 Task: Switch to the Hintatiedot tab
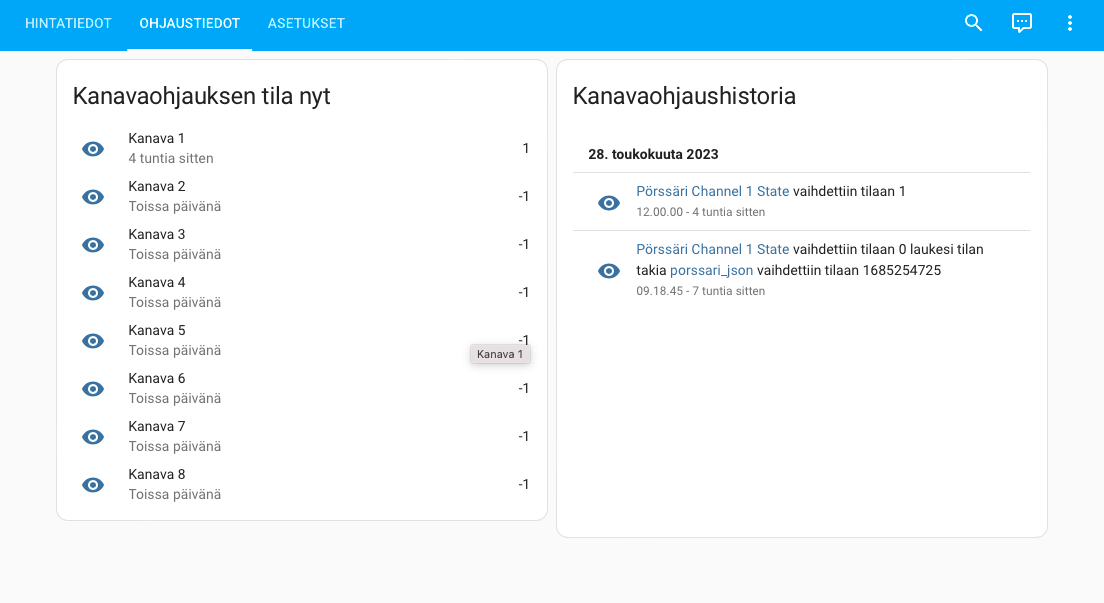68,23
